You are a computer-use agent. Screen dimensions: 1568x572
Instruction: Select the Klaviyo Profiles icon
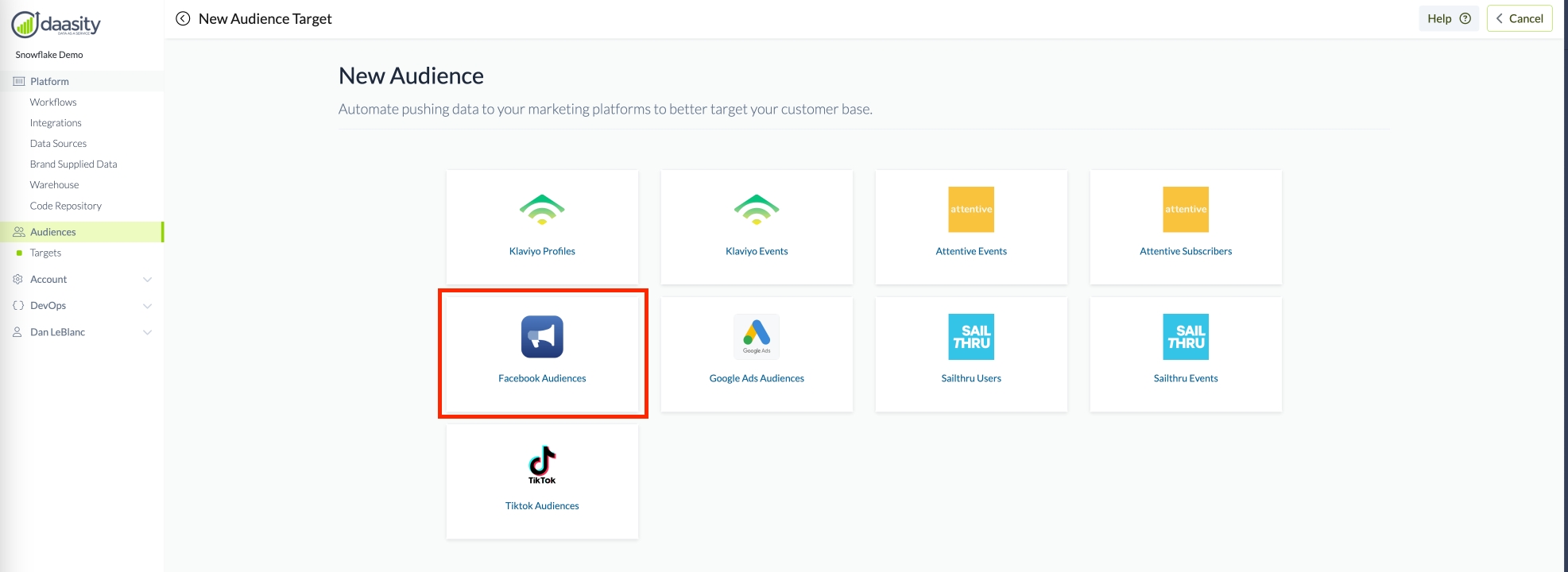click(542, 210)
